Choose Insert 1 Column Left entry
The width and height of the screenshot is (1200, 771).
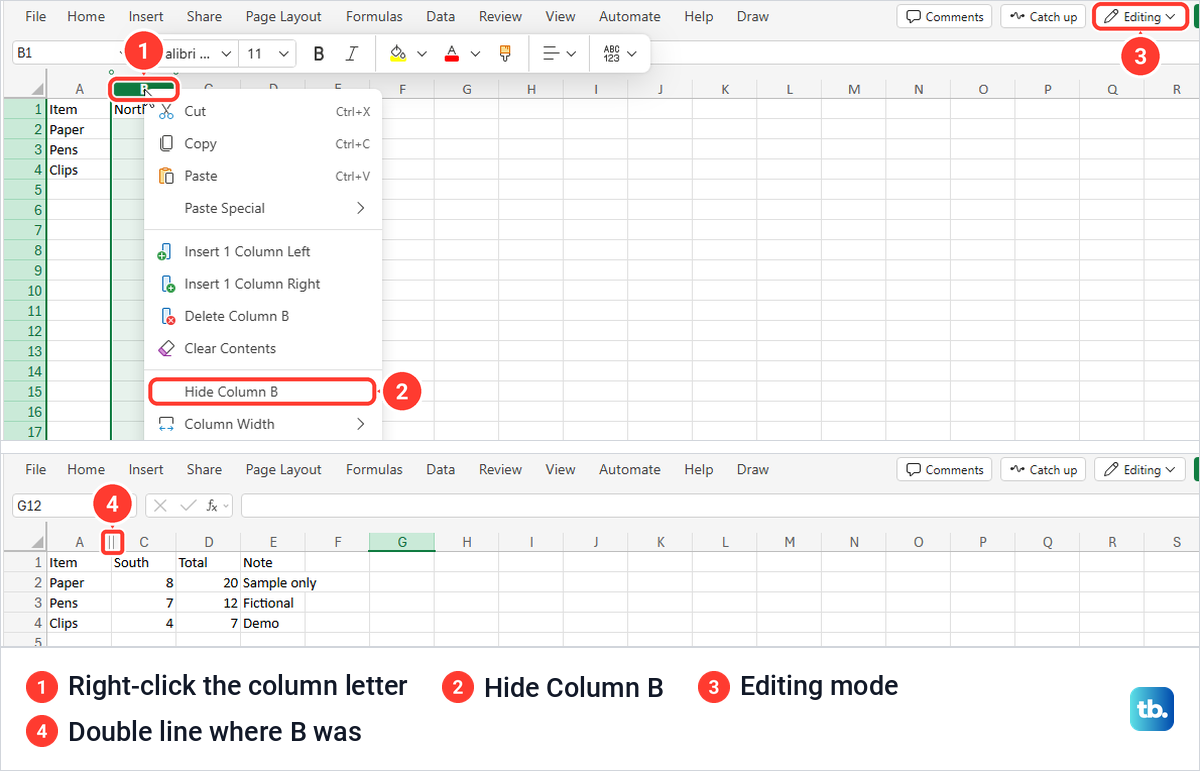(x=263, y=252)
